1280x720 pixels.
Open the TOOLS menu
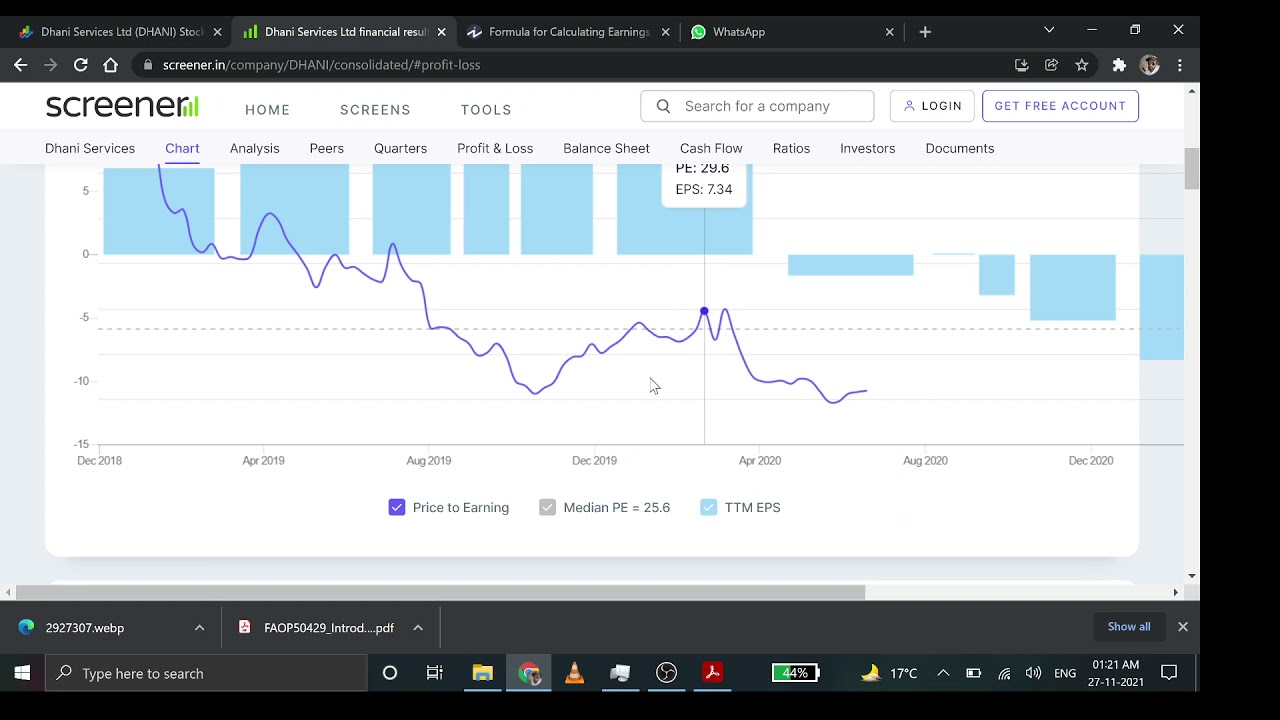click(x=486, y=110)
